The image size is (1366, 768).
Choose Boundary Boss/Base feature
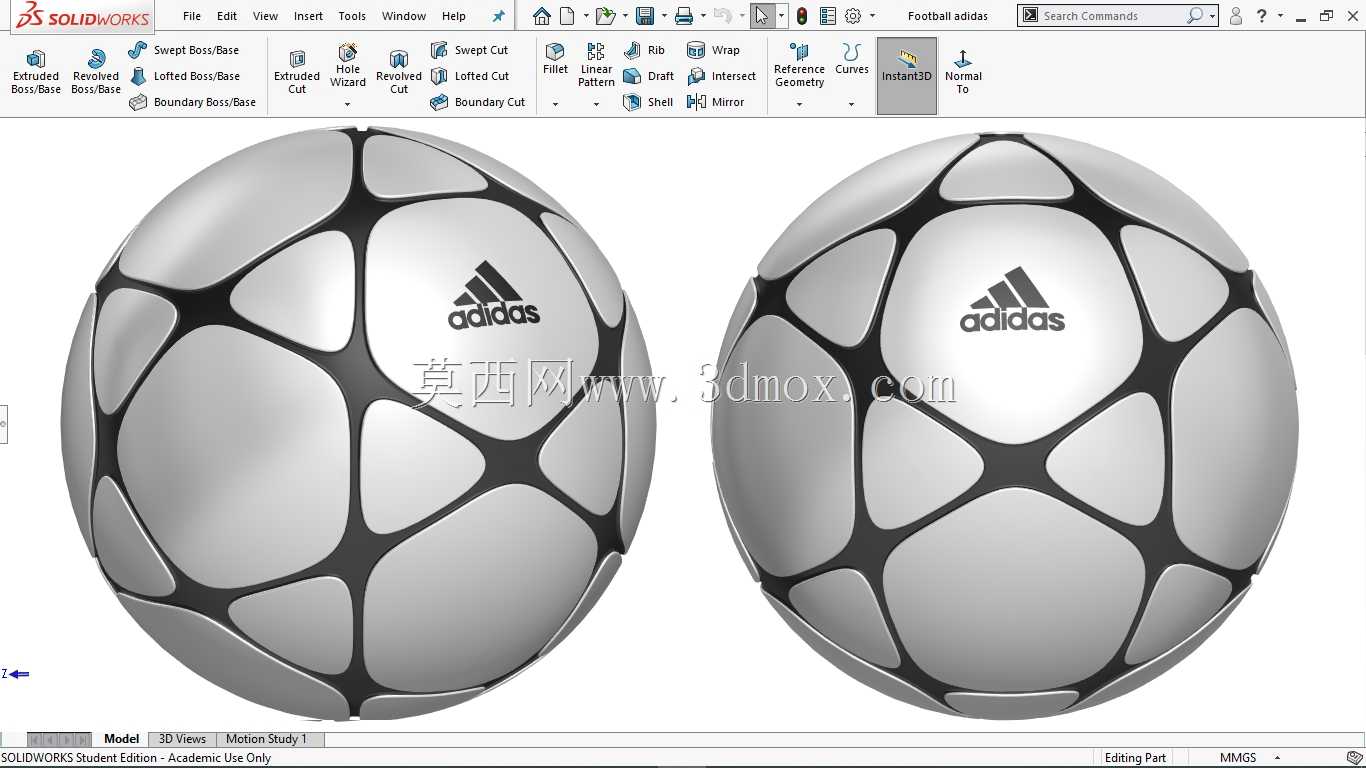193,102
